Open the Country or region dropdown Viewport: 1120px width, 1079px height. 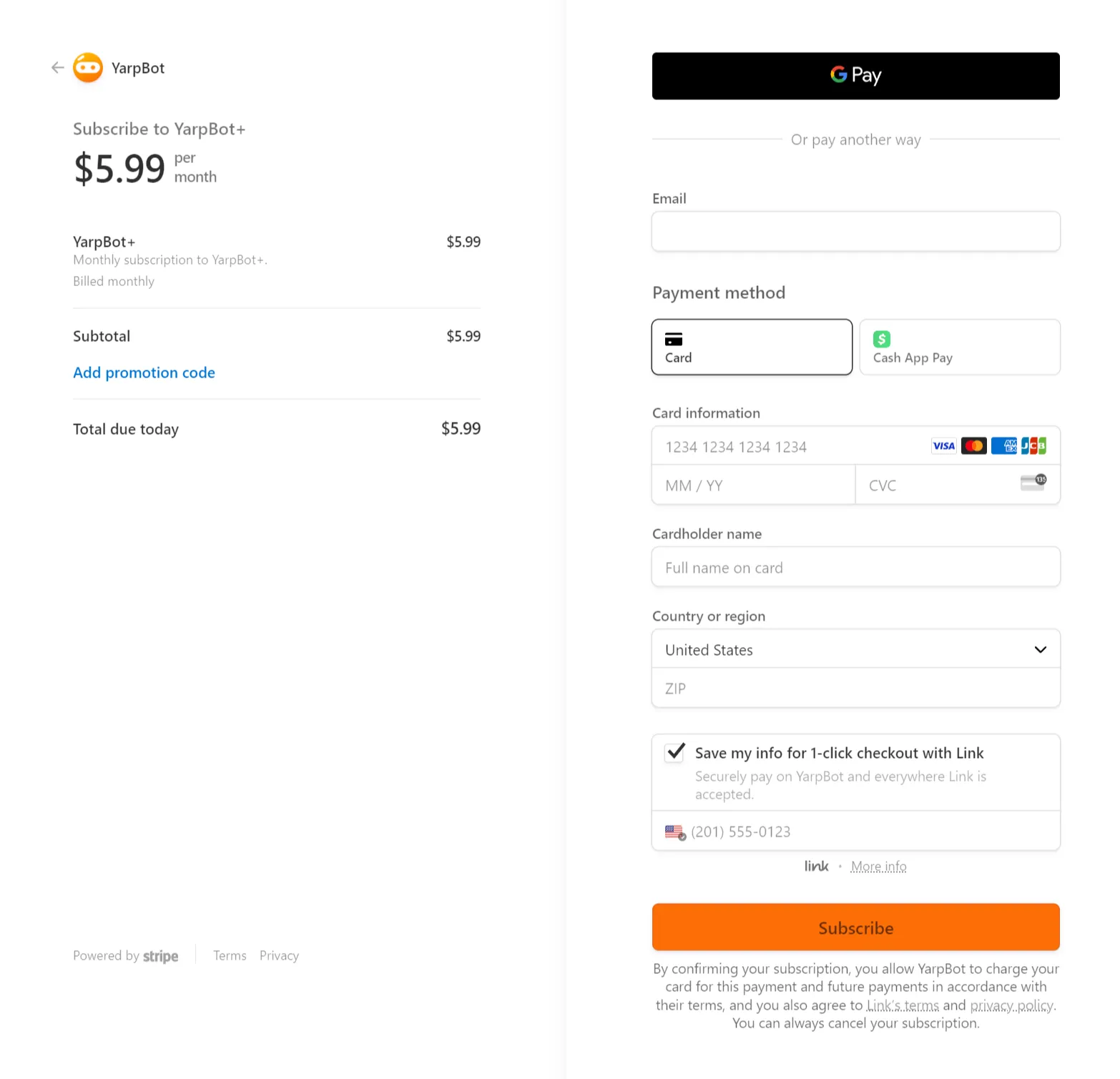pyautogui.click(x=855, y=649)
